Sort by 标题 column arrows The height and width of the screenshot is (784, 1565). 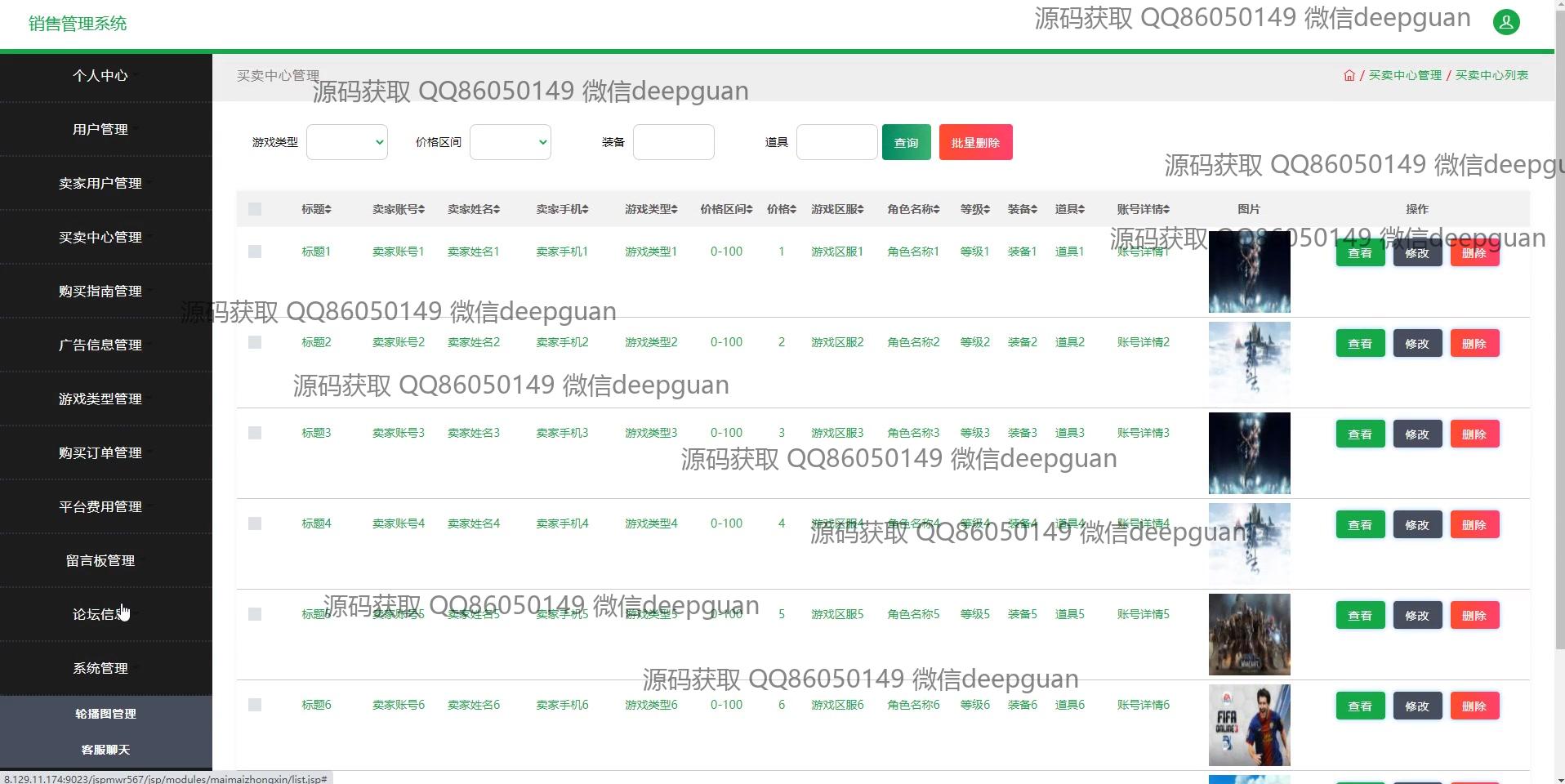click(328, 210)
